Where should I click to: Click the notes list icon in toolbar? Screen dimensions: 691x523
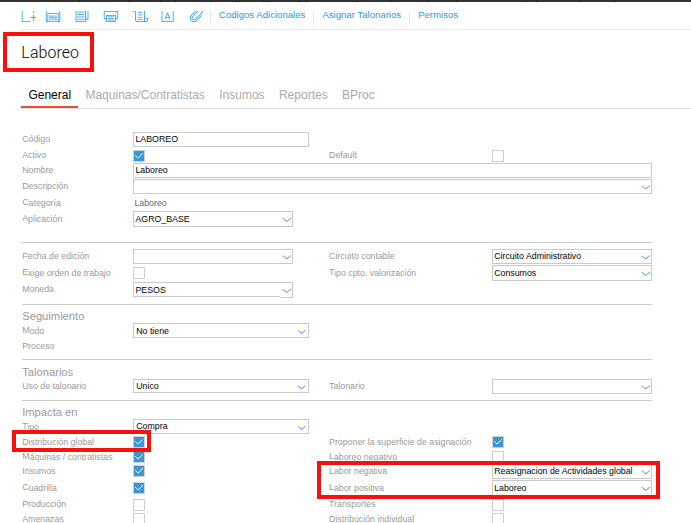tap(81, 16)
